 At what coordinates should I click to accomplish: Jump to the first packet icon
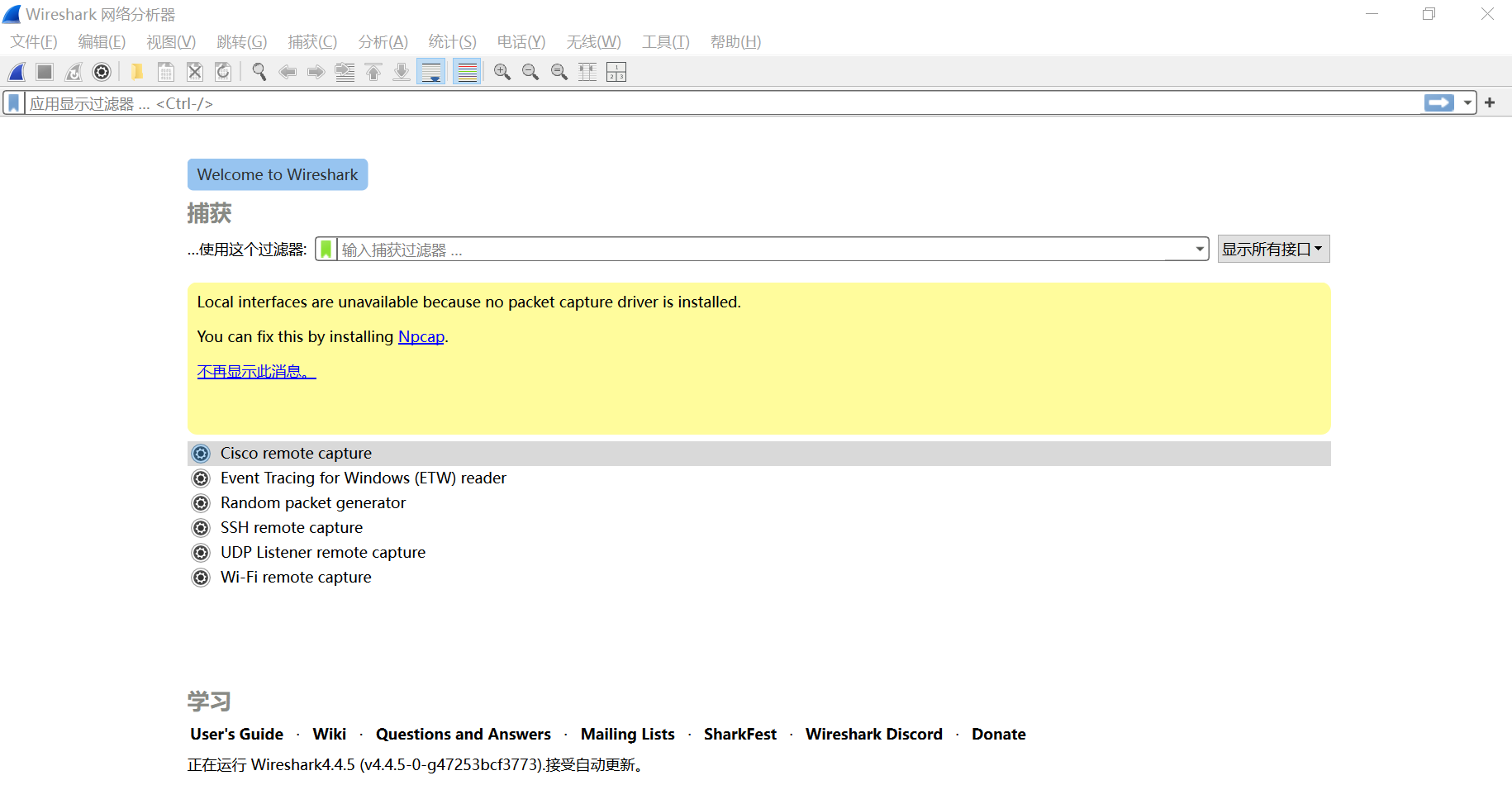(x=373, y=72)
